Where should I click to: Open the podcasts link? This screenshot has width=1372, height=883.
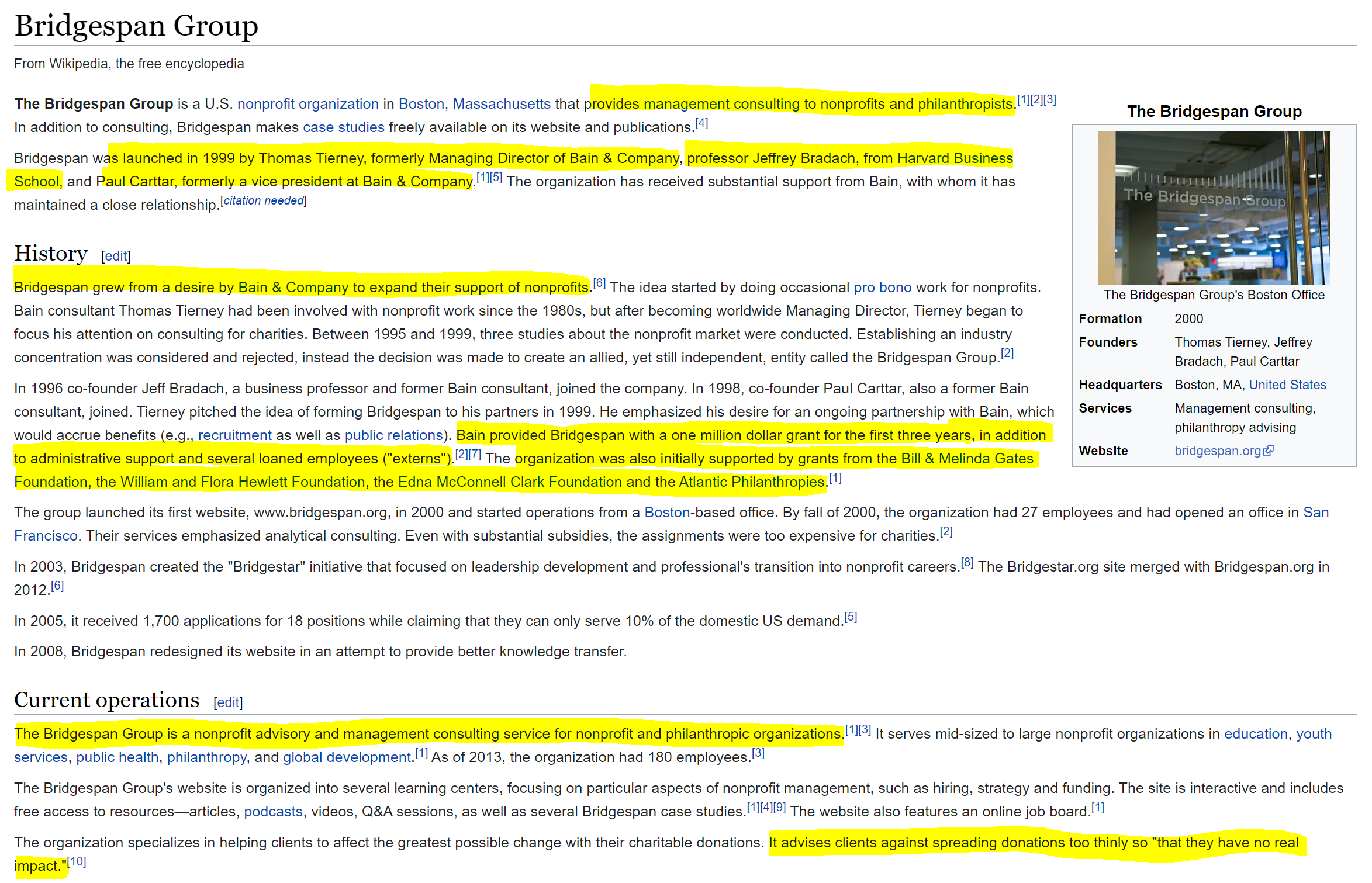tap(273, 811)
